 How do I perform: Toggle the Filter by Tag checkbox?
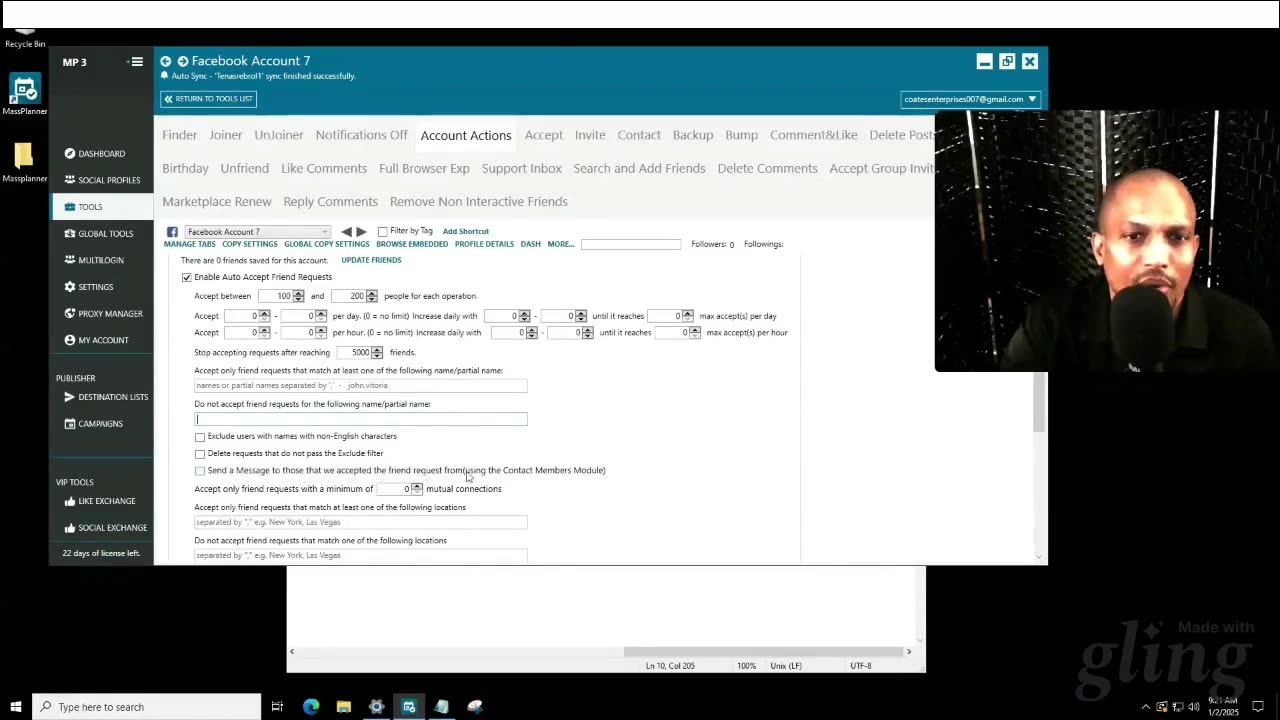[382, 232]
